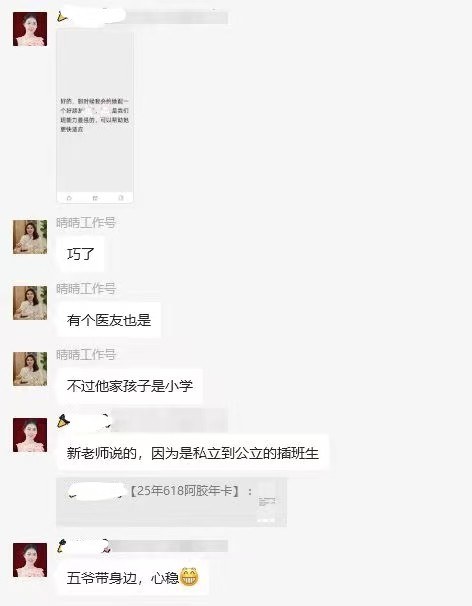
Task: Click the red-background avatar beside the screenshot message
Action: click(30, 29)
